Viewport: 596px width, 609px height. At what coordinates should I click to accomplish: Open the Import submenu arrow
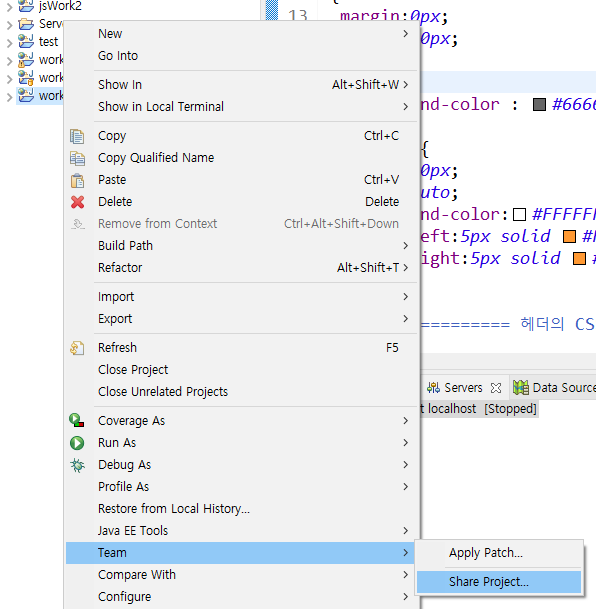point(406,297)
